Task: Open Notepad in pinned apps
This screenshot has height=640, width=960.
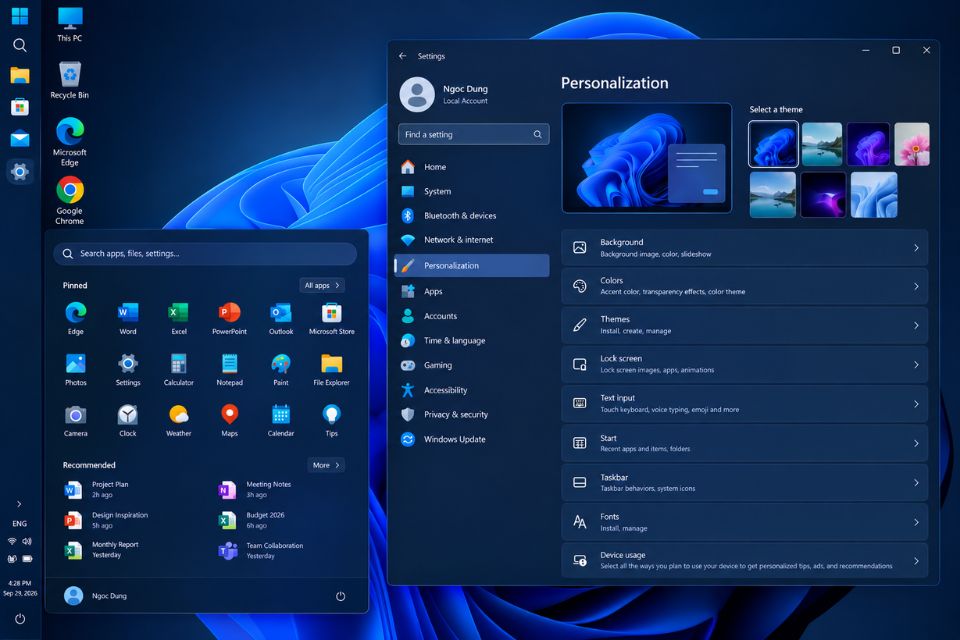Action: tap(230, 369)
